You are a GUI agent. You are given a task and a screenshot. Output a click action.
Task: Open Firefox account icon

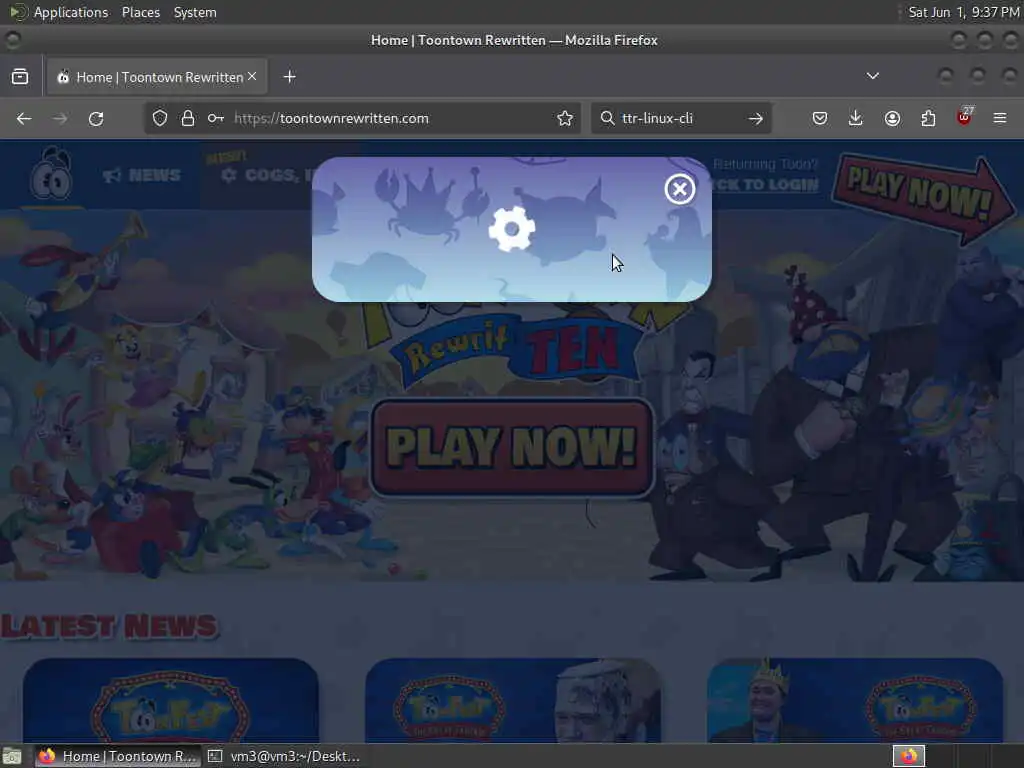coord(892,118)
